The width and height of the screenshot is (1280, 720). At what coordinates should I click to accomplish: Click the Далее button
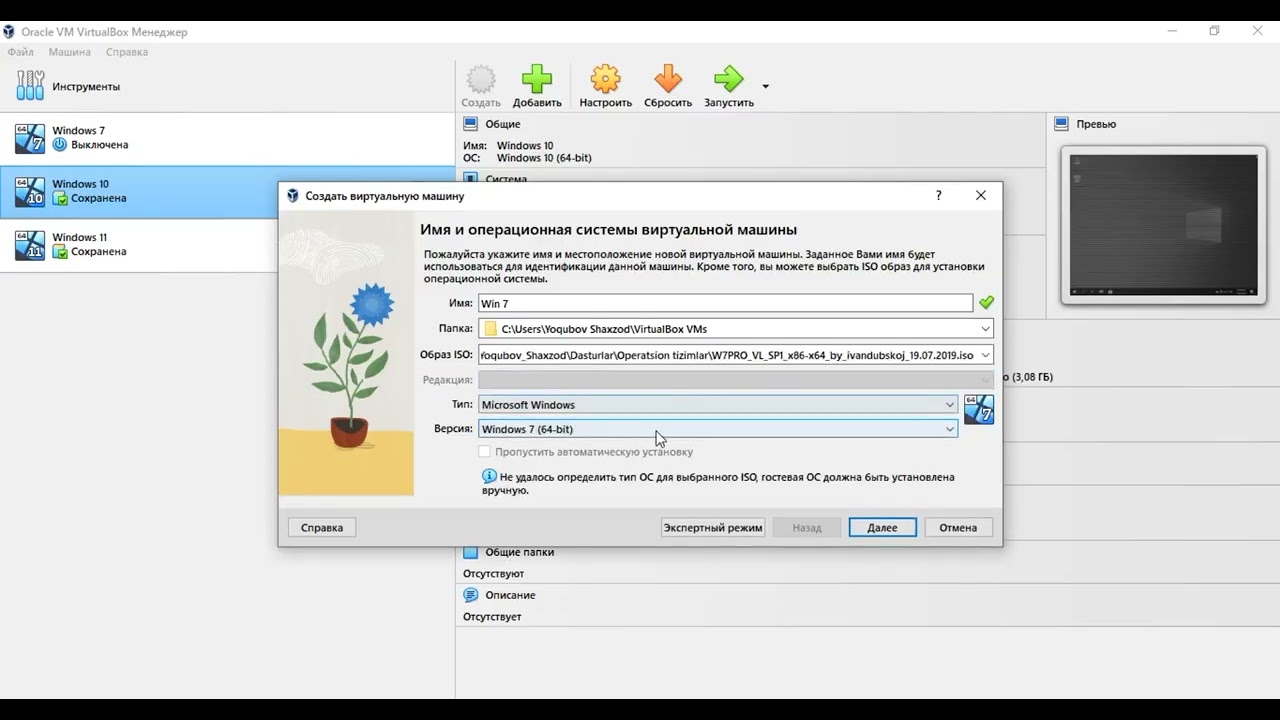coord(882,527)
